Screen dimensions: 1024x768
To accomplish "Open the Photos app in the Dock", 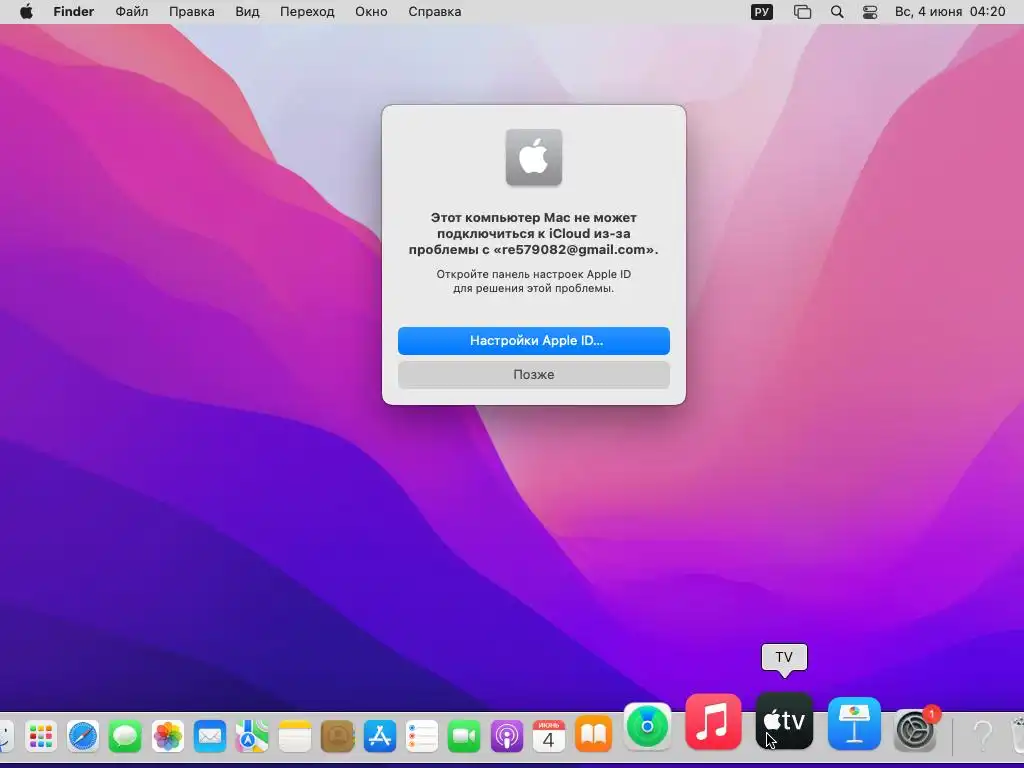I will (168, 737).
